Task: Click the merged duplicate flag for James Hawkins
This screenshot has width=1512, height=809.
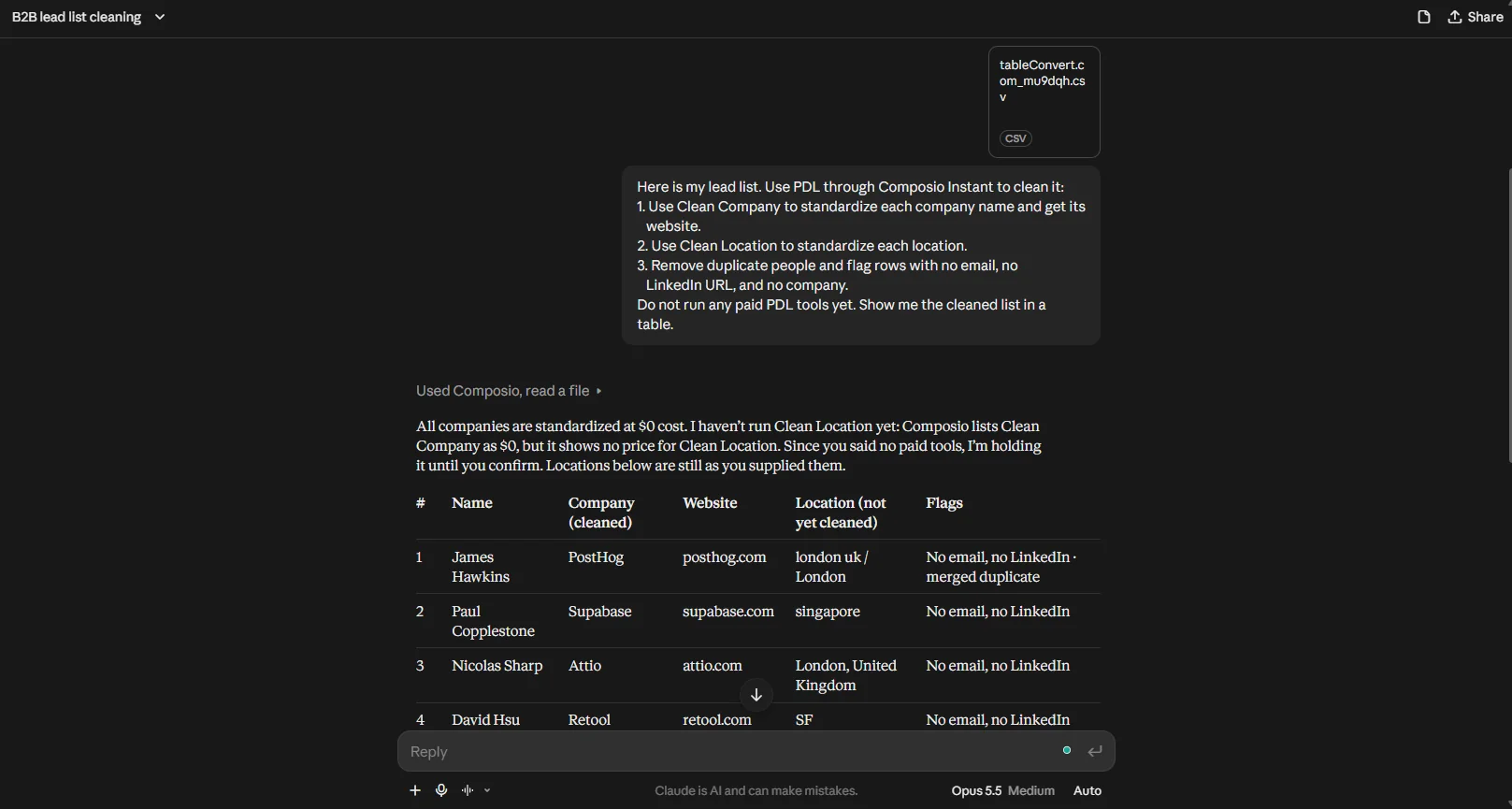Action: point(983,577)
